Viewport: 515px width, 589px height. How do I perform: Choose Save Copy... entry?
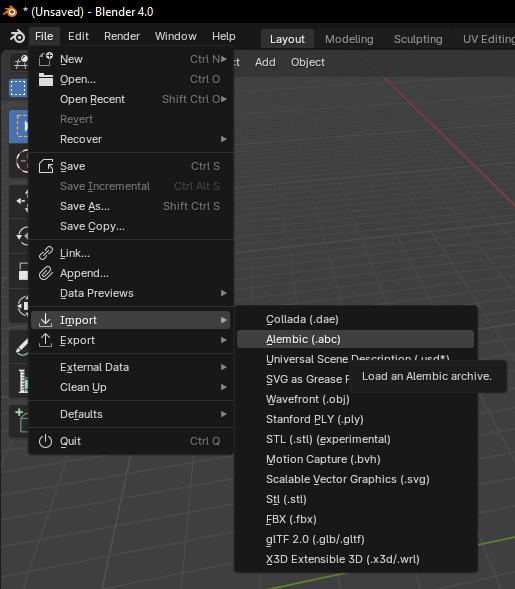click(130, 226)
